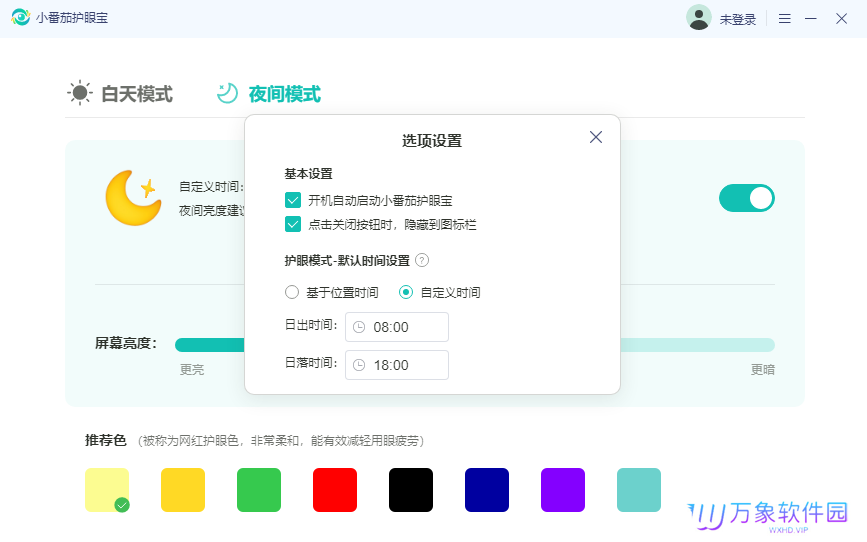Screen dimensions: 867x542
Task: Select the teal color swatch
Action: click(x=639, y=489)
